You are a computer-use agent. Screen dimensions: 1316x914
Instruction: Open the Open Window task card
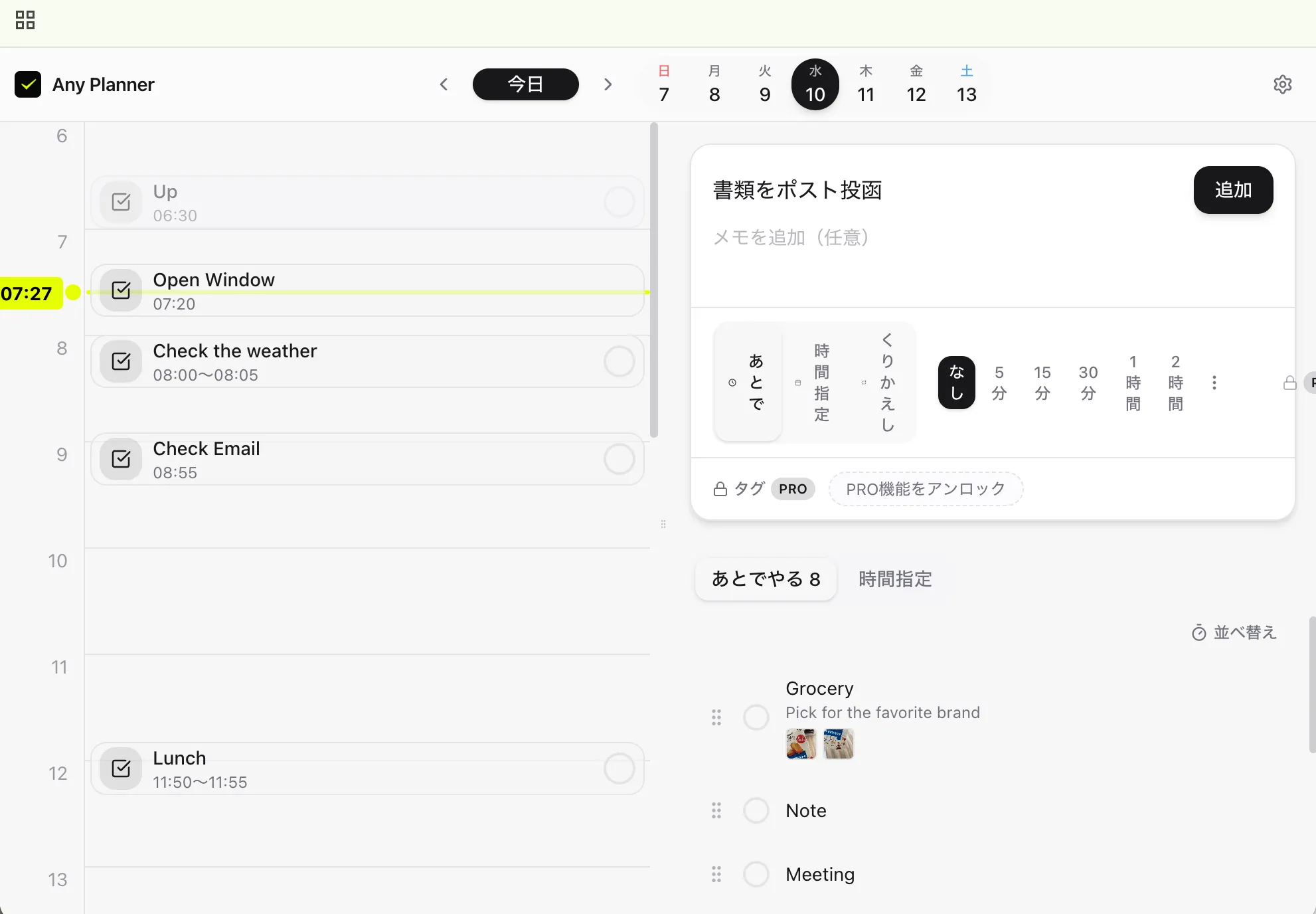tap(367, 290)
